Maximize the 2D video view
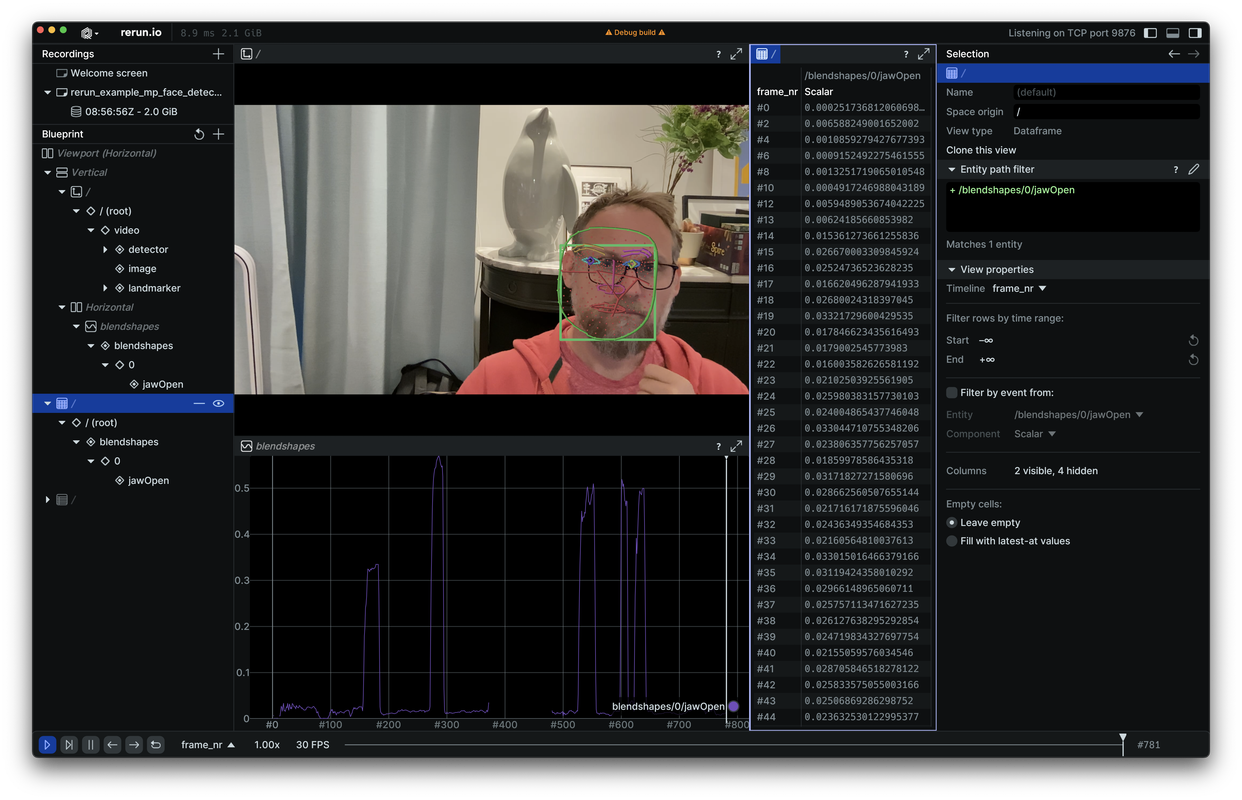 pyautogui.click(x=736, y=54)
